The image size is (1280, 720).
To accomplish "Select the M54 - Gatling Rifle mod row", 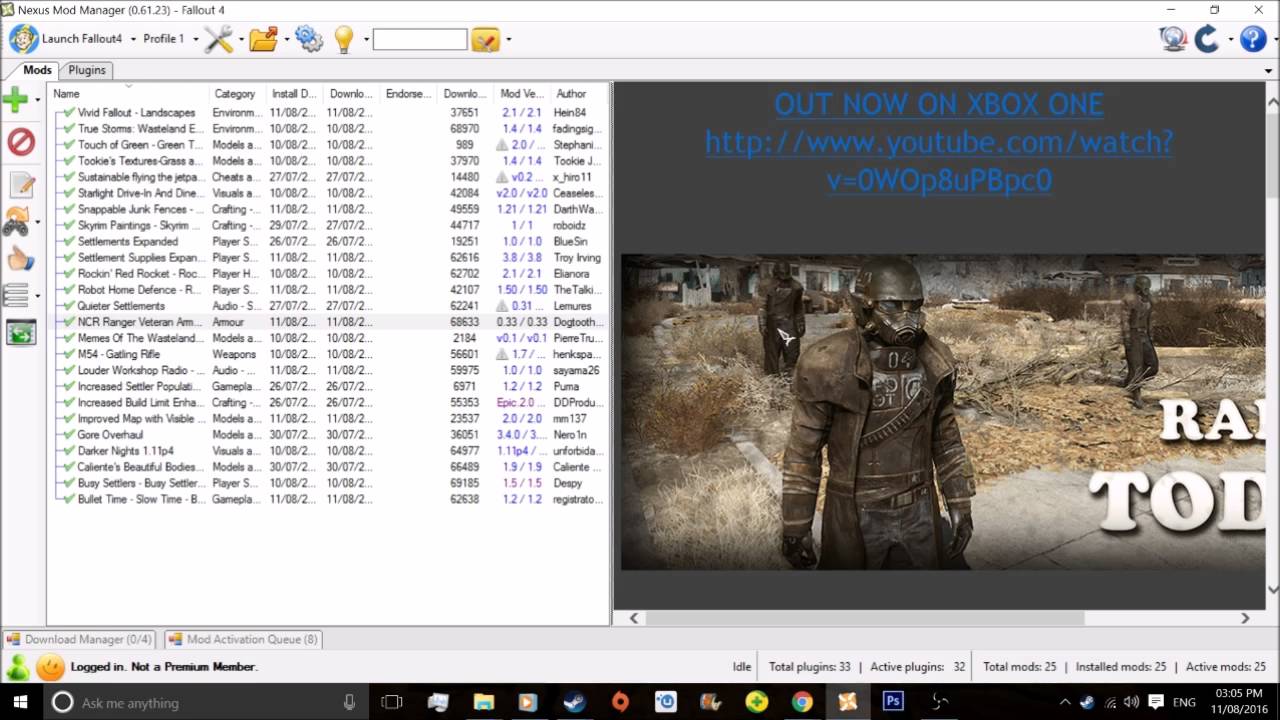I will [329, 354].
